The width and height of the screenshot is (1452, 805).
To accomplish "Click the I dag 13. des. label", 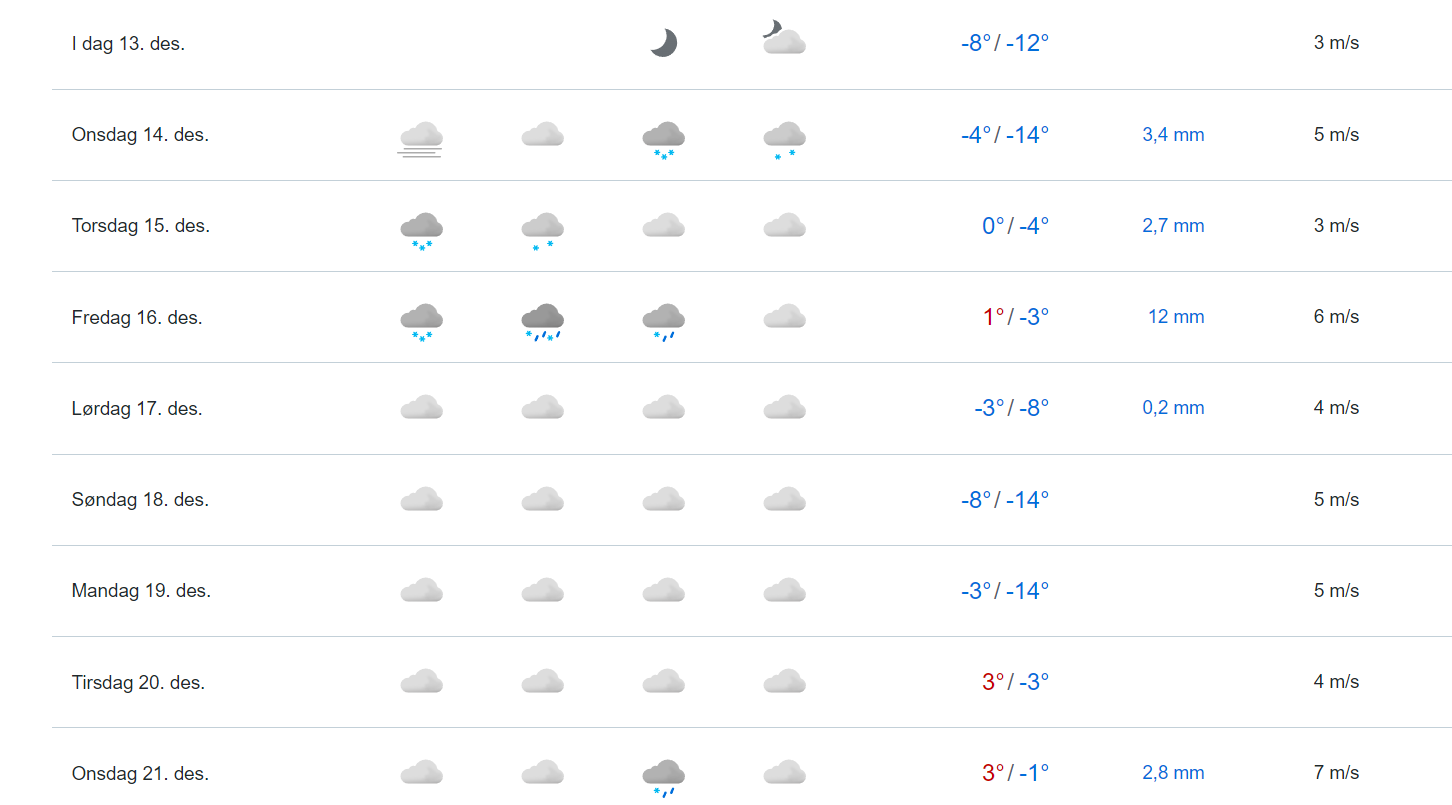I will point(128,44).
